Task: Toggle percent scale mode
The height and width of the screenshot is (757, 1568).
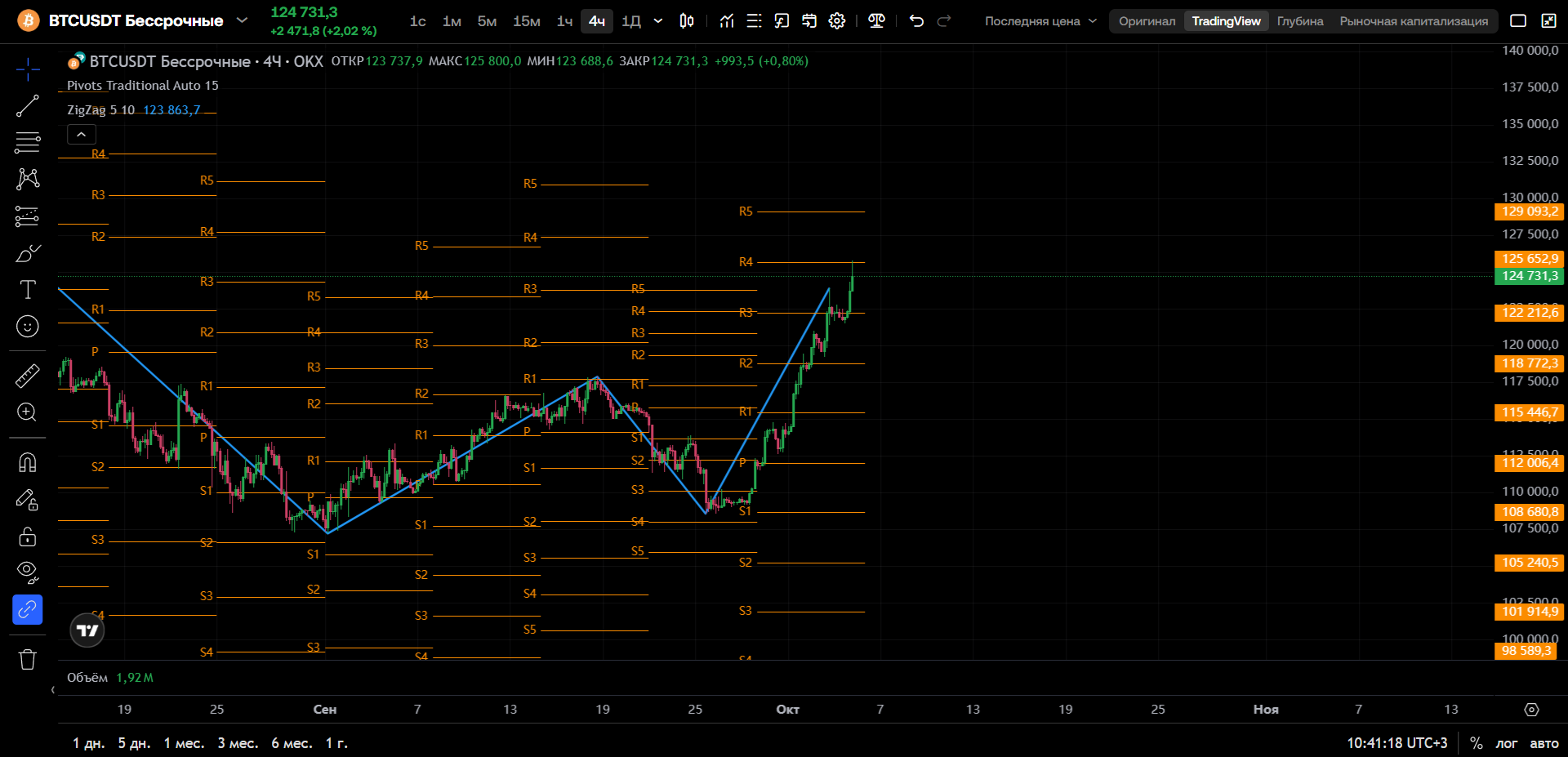Action: click(1477, 743)
